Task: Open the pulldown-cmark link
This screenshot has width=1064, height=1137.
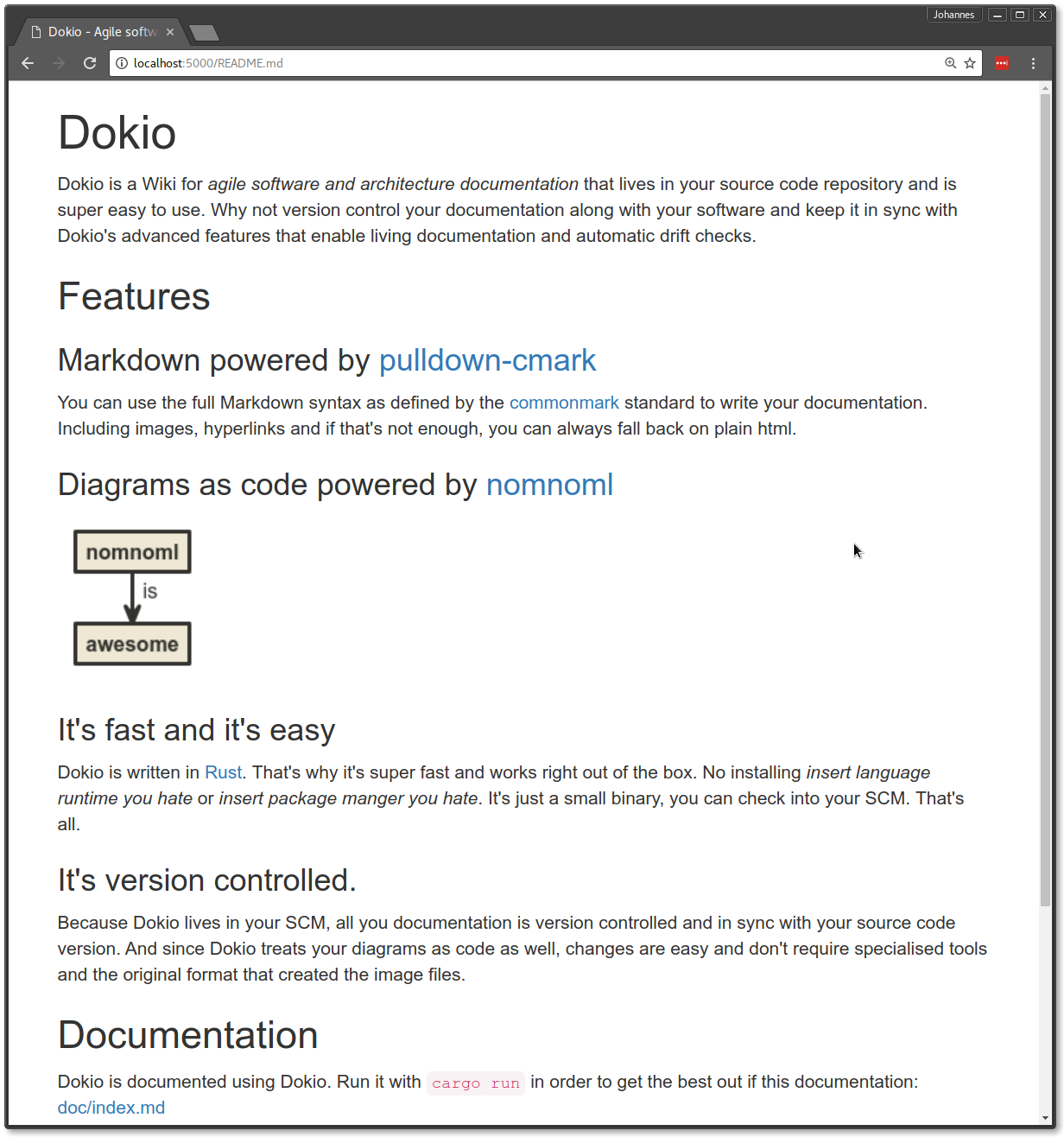Action: point(488,360)
